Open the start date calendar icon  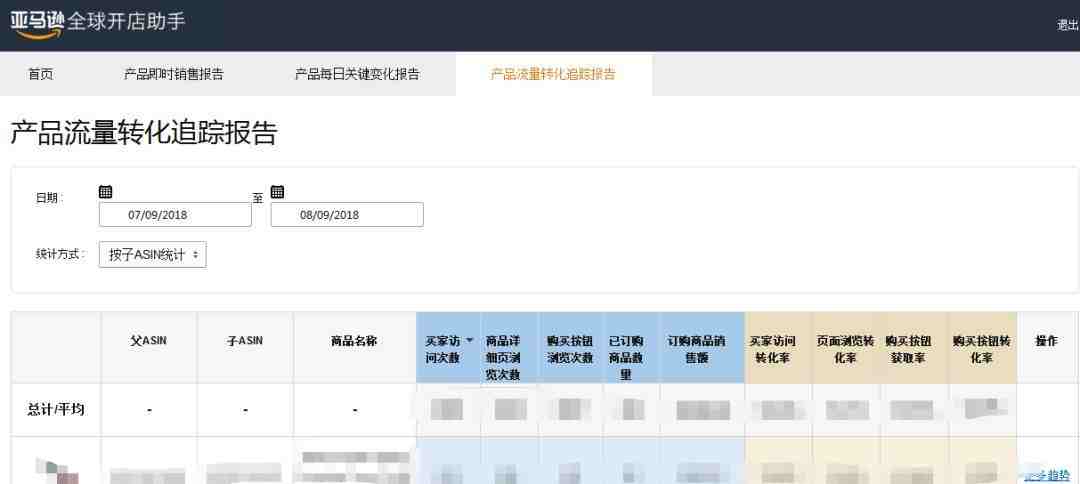[105, 192]
